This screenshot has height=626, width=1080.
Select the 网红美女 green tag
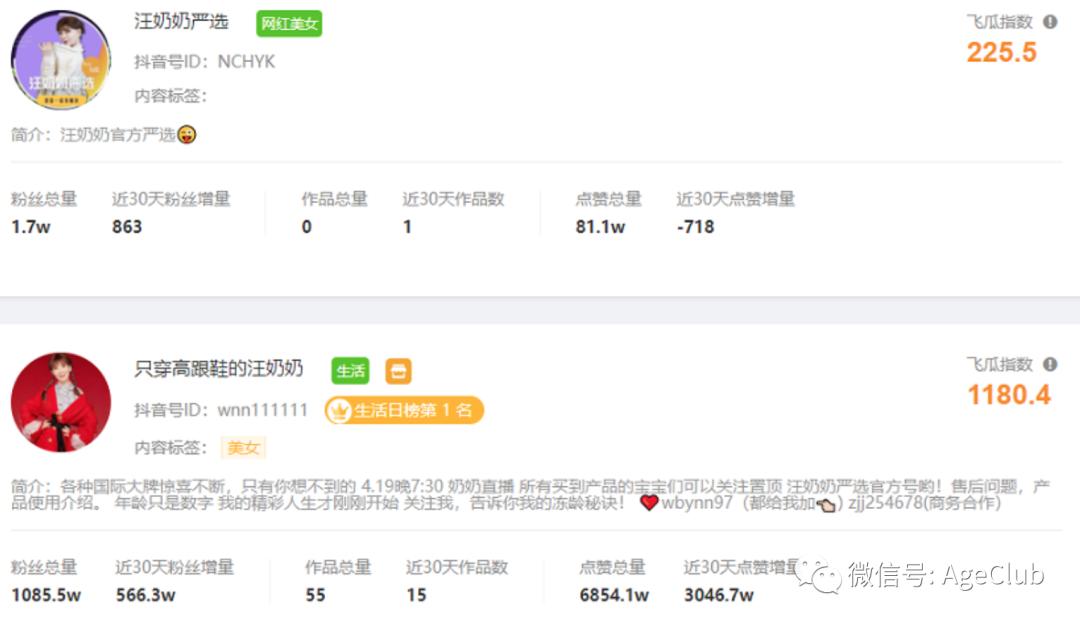289,23
